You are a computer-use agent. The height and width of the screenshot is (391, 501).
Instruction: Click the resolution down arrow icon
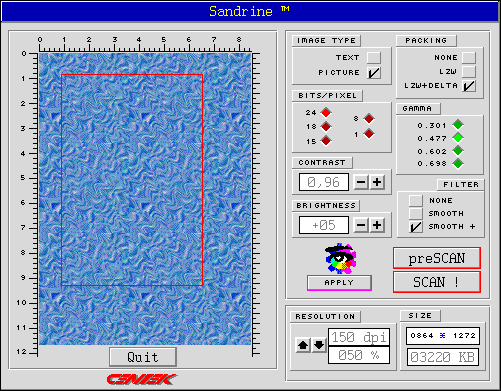pos(319,345)
